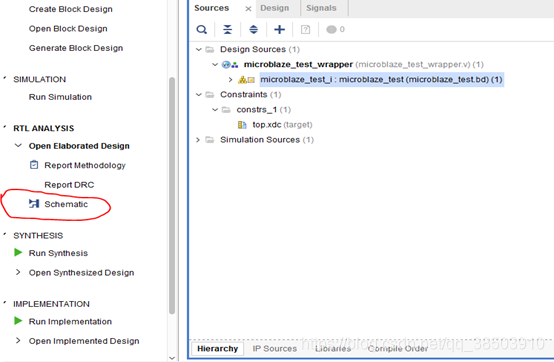The width and height of the screenshot is (554, 362).
Task: Click the green Run Synthesis arrow
Action: [x=18, y=253]
